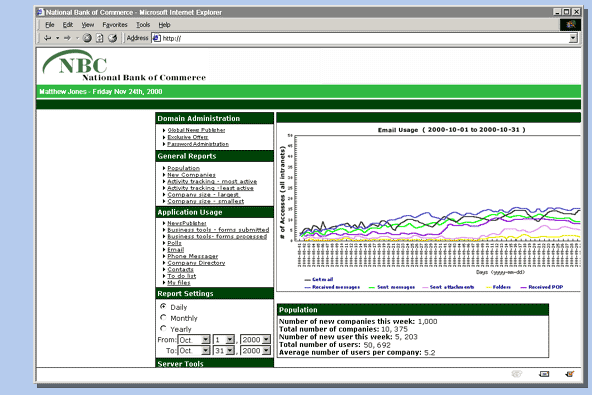Viewport: 592px width, 395px height.
Task: Open the Password Administration link
Action: [x=198, y=144]
